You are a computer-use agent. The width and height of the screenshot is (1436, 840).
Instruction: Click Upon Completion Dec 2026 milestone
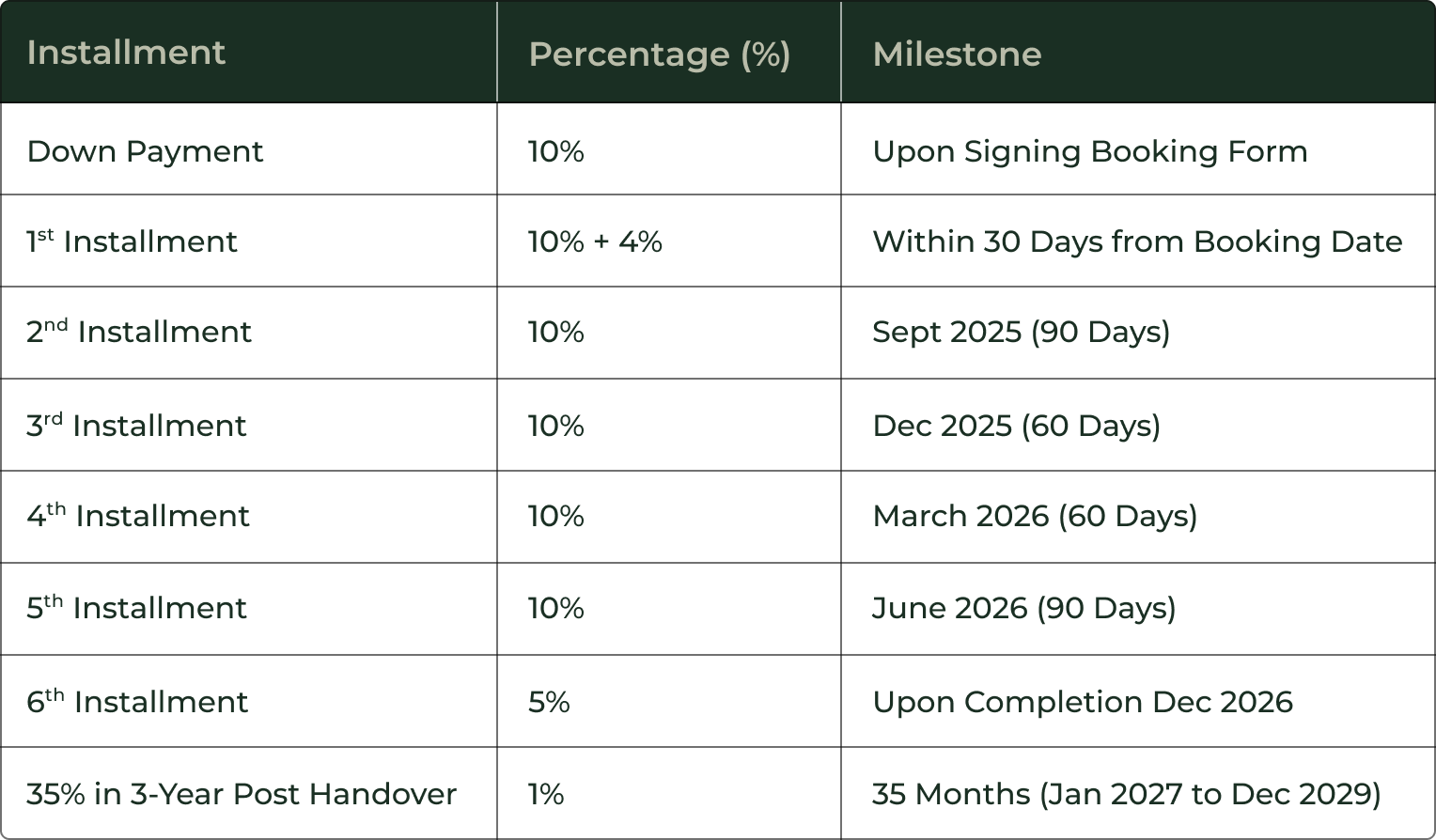1083,702
